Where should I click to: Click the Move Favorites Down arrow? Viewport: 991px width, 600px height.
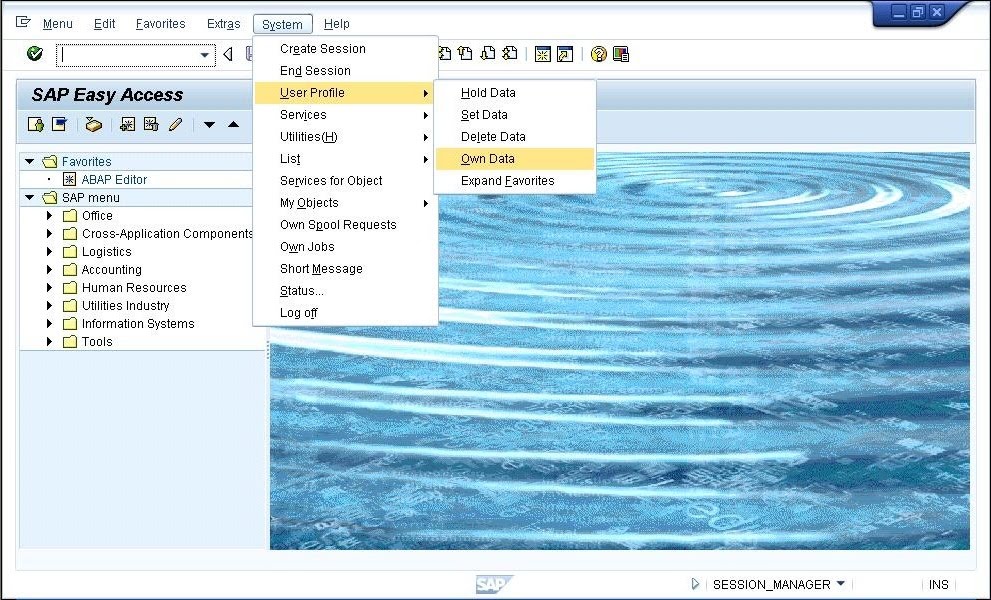[209, 124]
